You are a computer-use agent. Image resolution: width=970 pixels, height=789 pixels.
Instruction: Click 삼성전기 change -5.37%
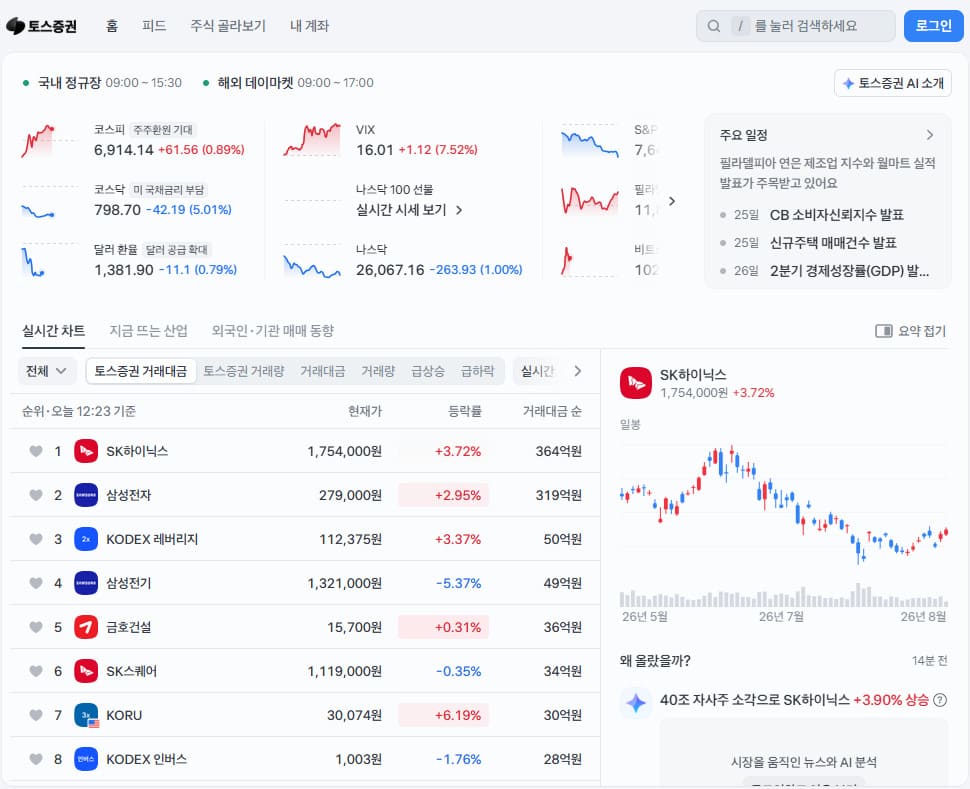point(458,583)
